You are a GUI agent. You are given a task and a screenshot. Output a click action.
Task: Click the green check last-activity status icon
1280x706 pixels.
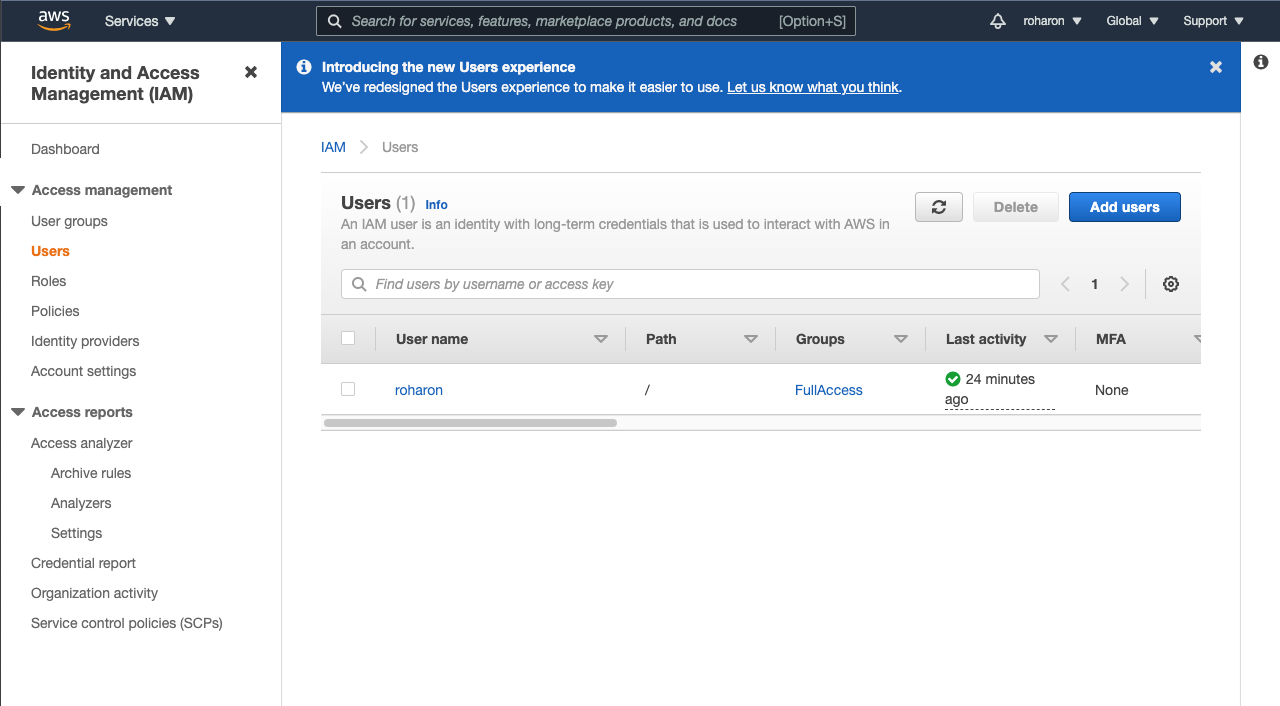click(x=953, y=379)
